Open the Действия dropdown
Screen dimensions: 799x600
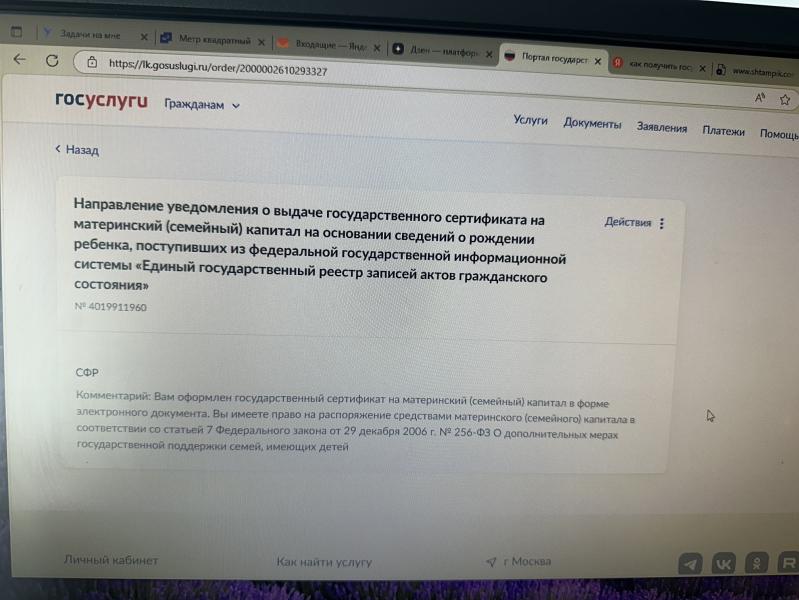pos(627,223)
